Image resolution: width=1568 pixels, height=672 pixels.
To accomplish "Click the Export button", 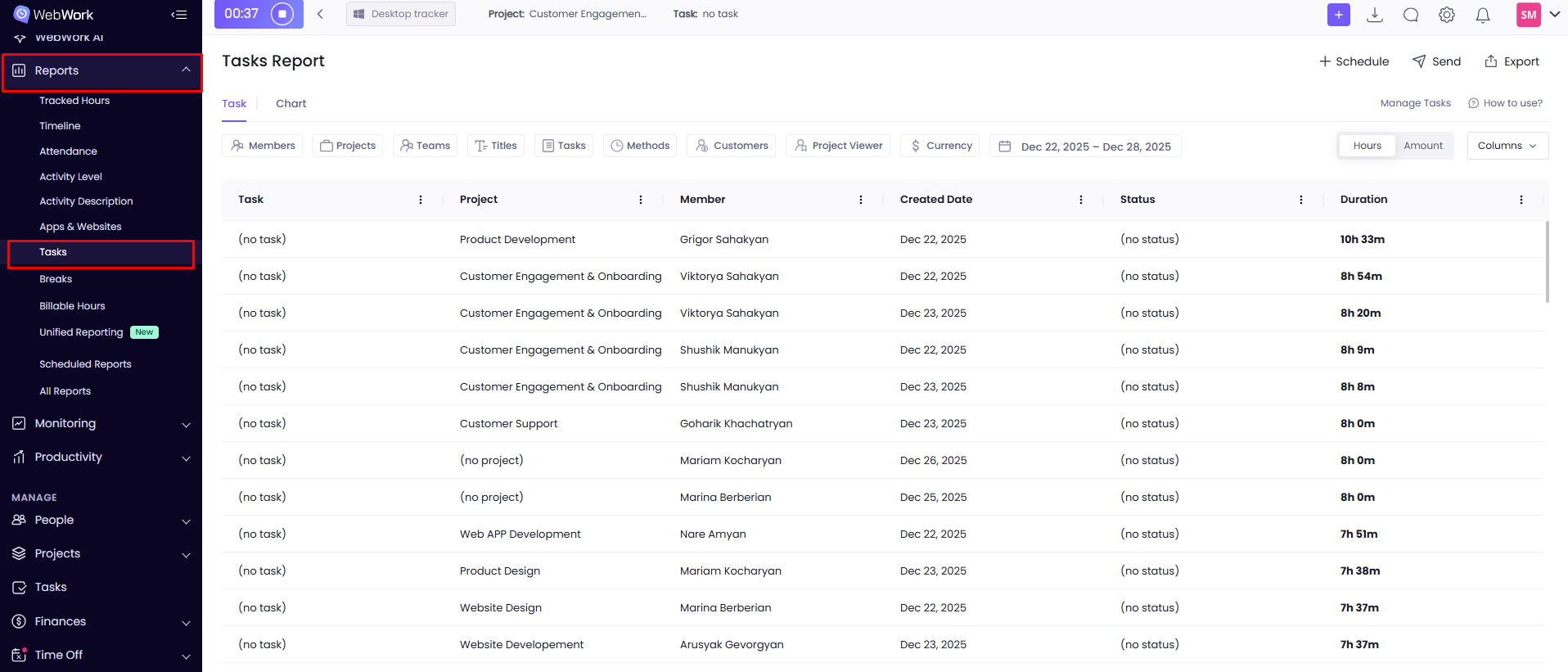I will [x=1512, y=61].
